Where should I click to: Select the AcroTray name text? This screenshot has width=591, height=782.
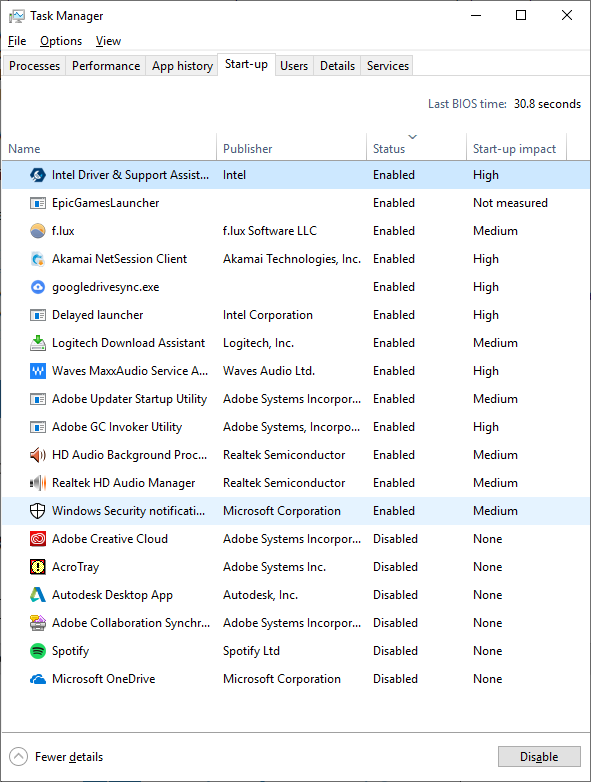(75, 567)
